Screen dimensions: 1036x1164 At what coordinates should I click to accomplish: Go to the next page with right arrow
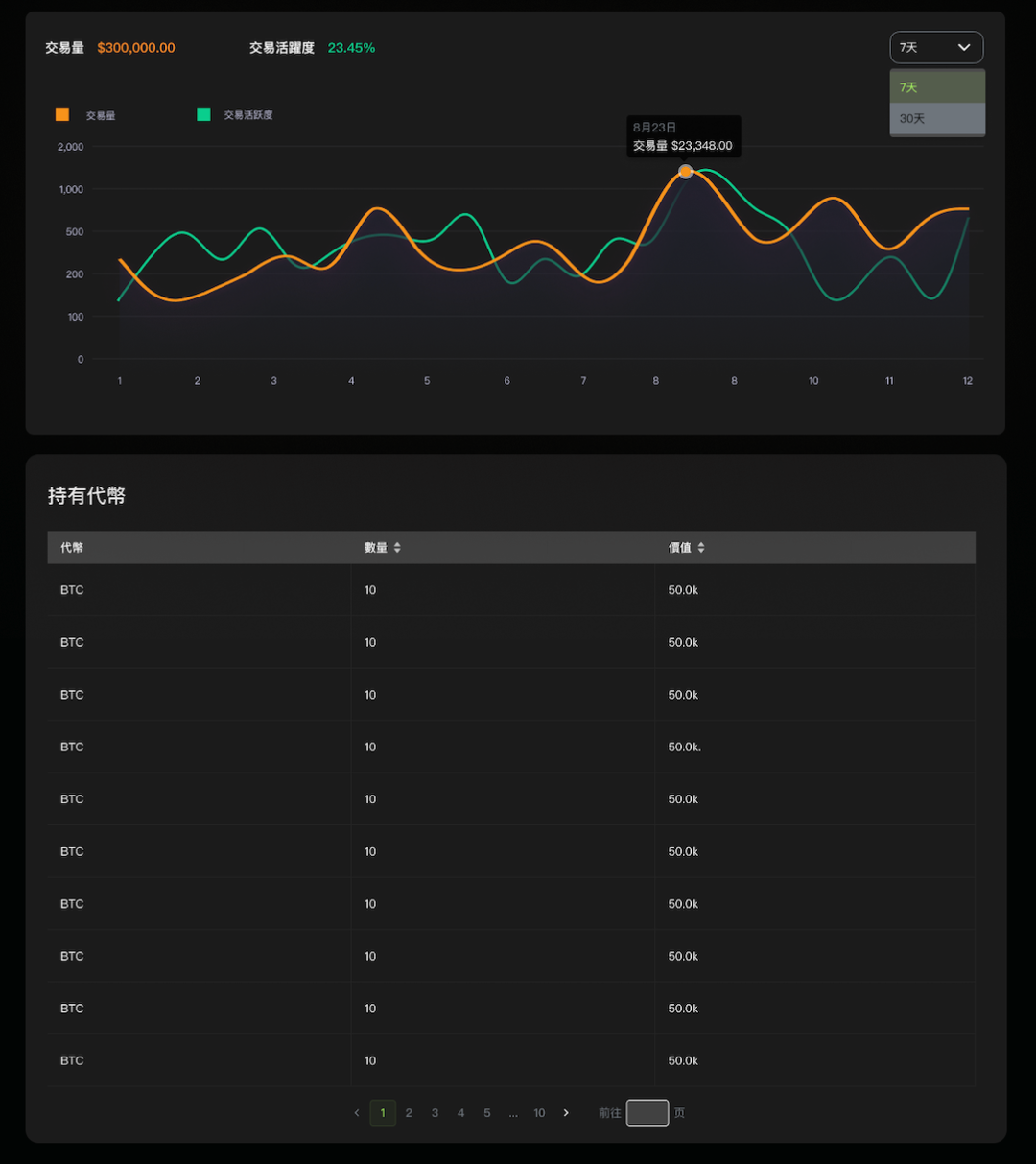[566, 1113]
